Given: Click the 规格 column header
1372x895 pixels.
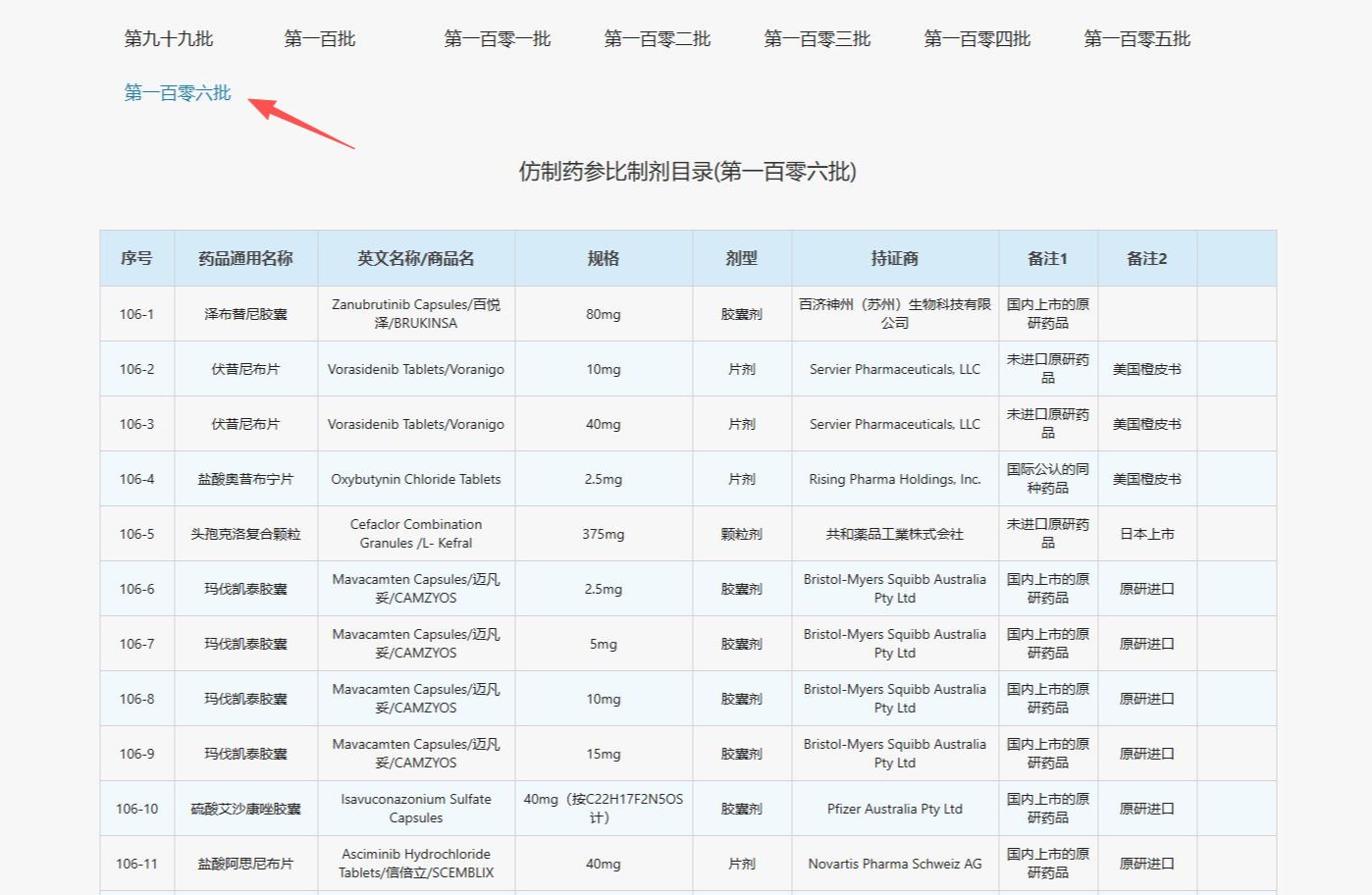Looking at the screenshot, I should 604,258.
